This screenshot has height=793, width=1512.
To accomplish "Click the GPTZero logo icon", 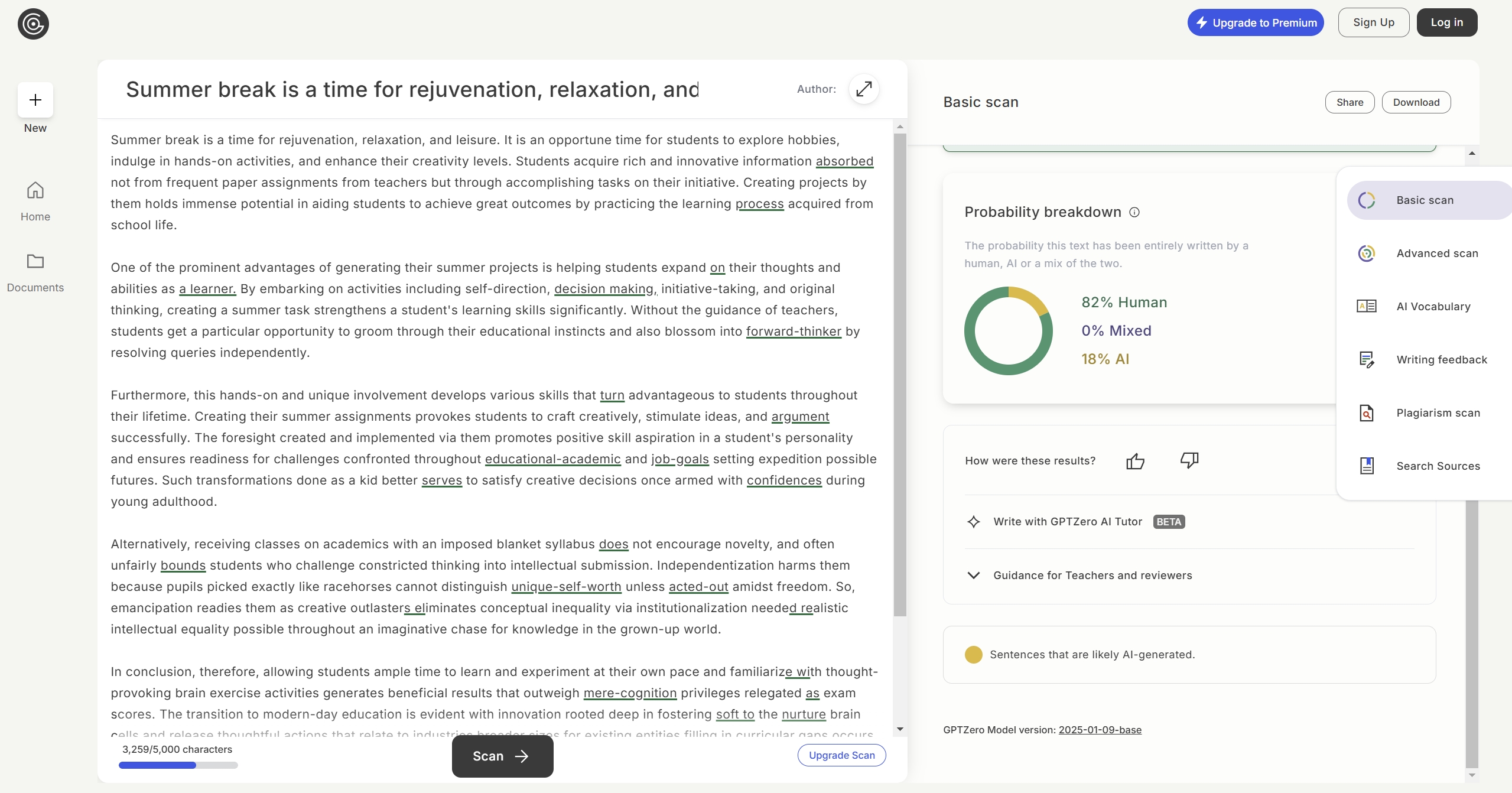I will 33,24.
